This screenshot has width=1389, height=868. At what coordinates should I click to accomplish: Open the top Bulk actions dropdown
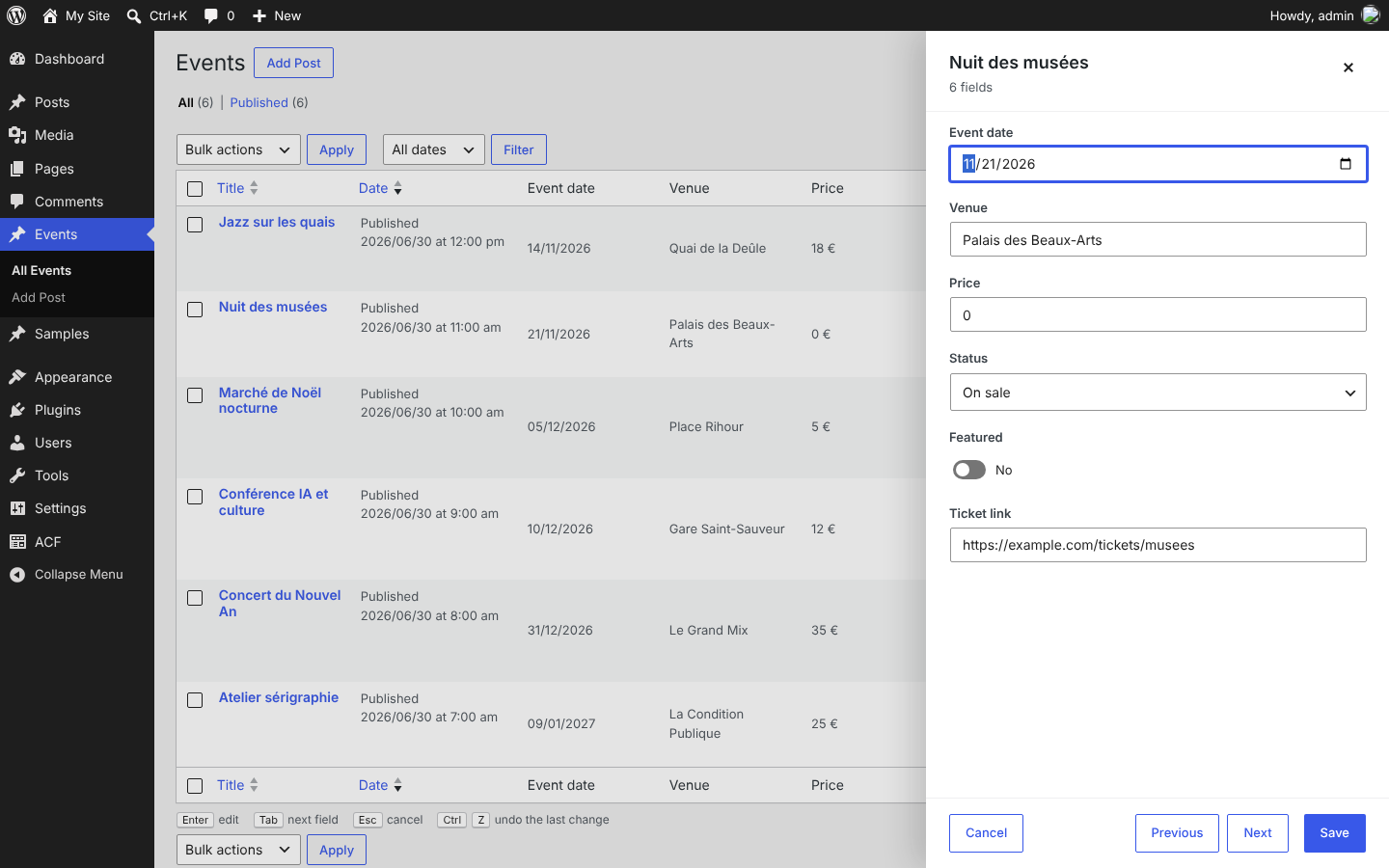coord(238,149)
